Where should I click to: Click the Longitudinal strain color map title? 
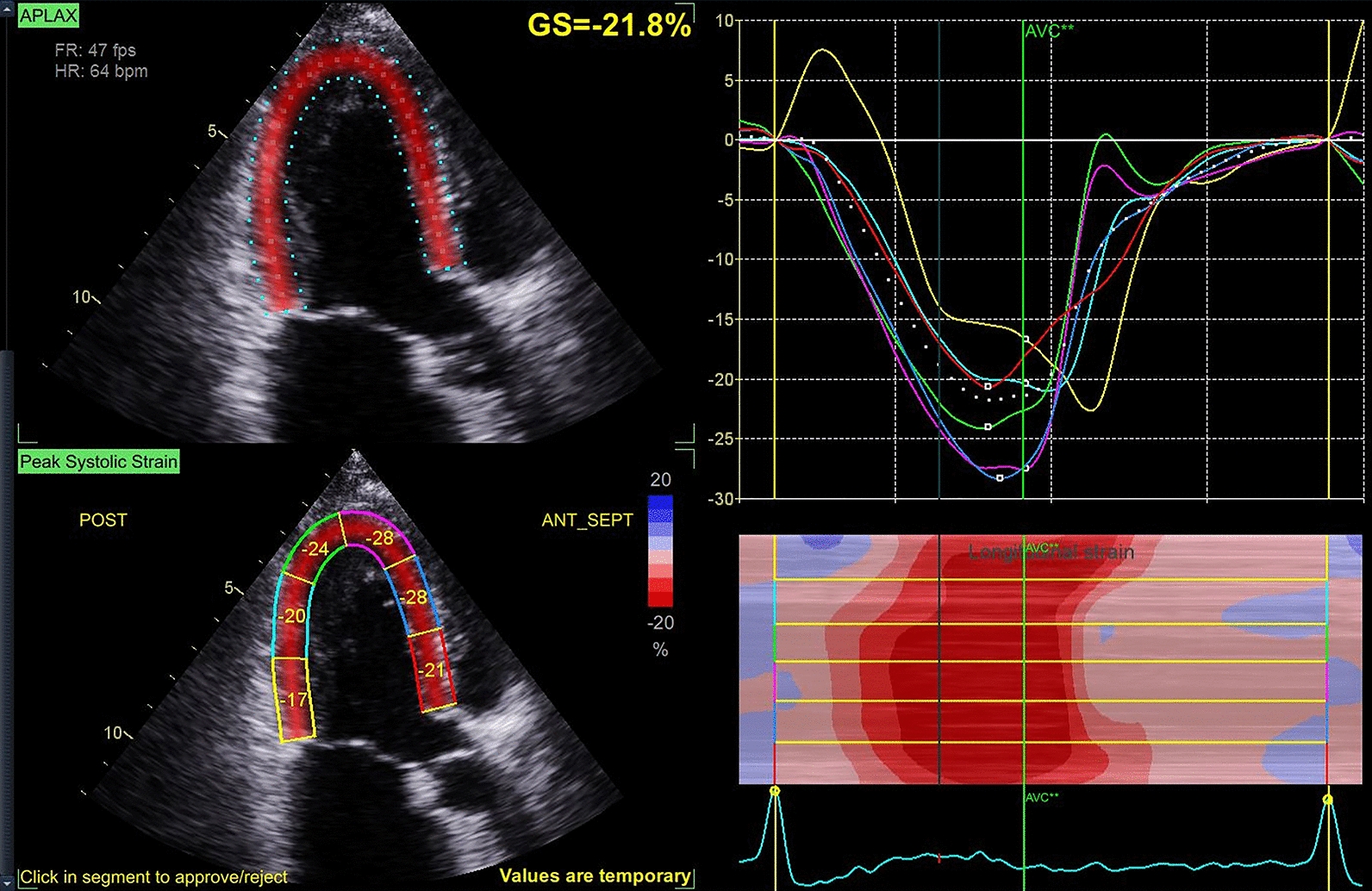pyautogui.click(x=1051, y=552)
